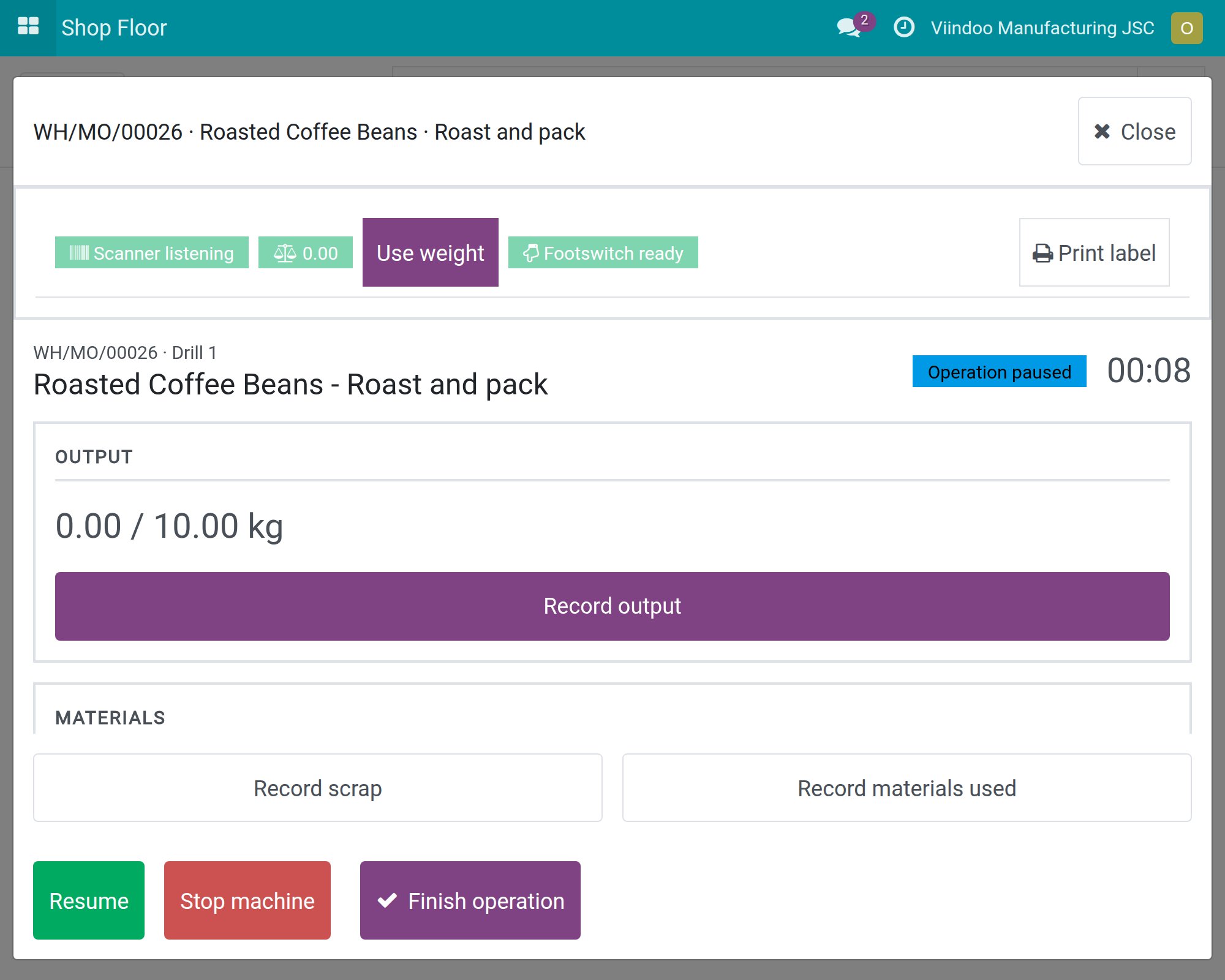The image size is (1225, 980).
Task: Stop the machine
Action: (247, 900)
